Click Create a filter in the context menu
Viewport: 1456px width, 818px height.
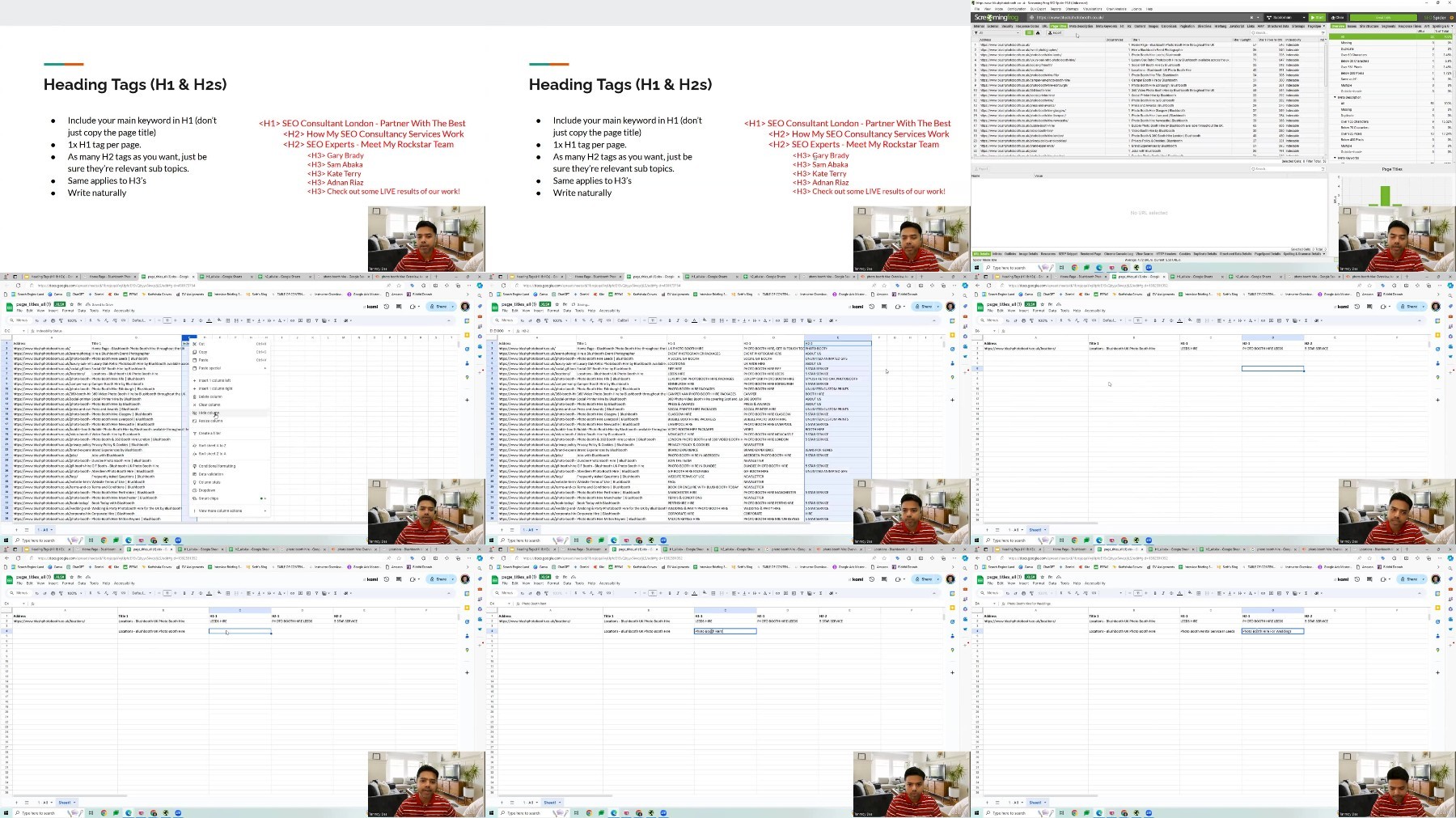[x=230, y=433]
